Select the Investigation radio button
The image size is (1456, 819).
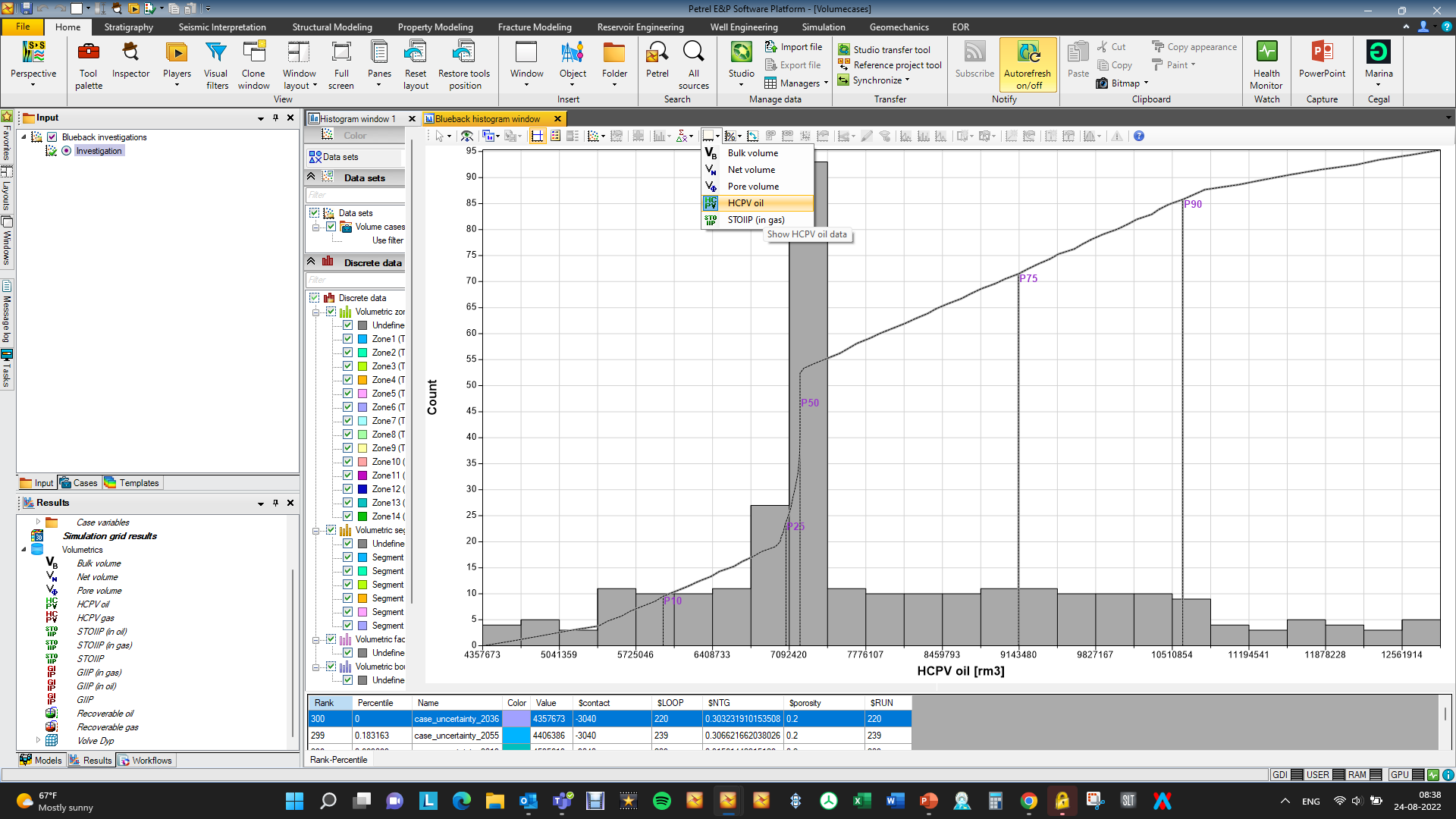click(x=67, y=151)
